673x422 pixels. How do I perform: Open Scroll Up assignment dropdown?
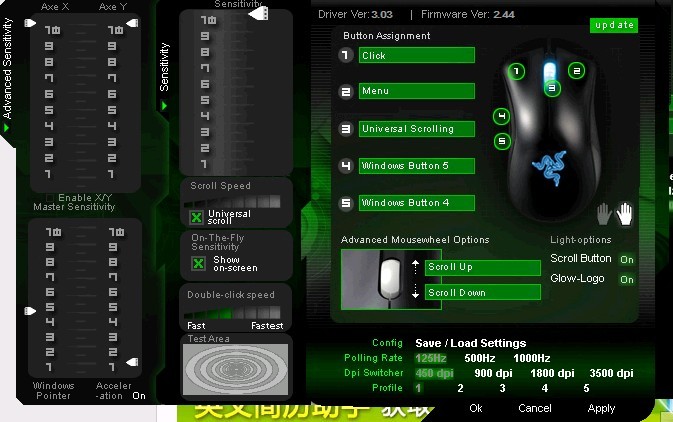pyautogui.click(x=483, y=267)
